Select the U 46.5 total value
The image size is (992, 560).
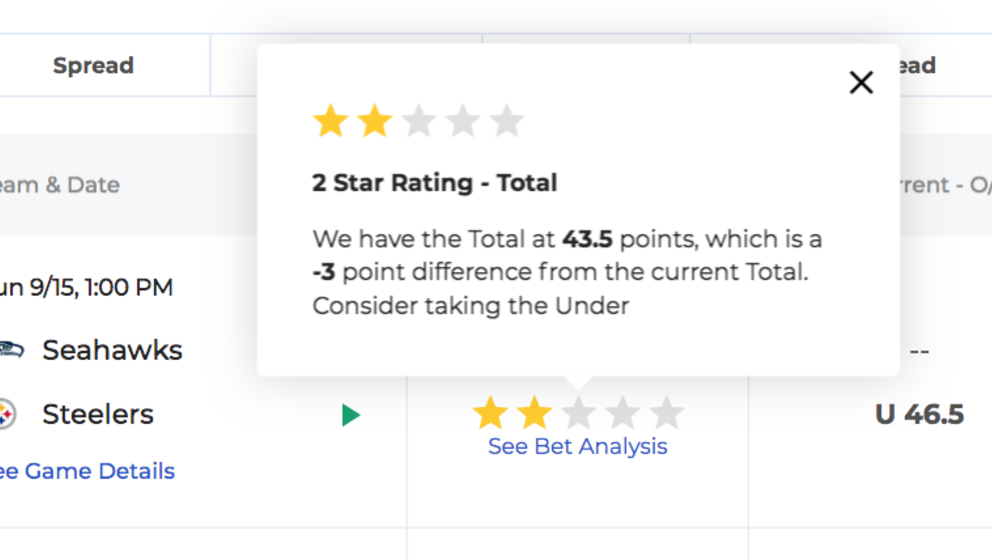(x=920, y=415)
